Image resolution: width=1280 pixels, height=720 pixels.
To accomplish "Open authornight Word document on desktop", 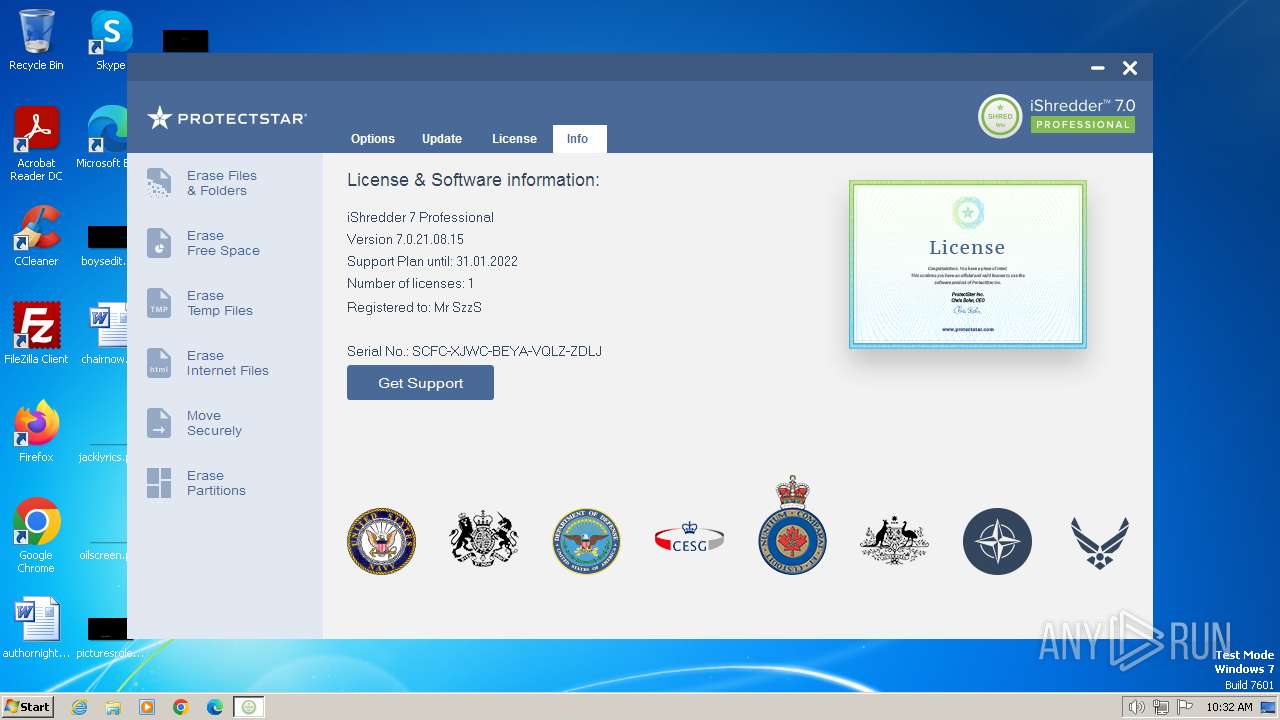I will pyautogui.click(x=36, y=628).
